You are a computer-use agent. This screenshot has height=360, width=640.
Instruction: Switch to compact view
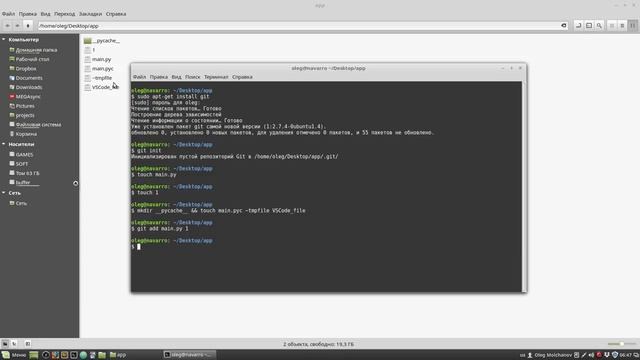click(x=633, y=26)
